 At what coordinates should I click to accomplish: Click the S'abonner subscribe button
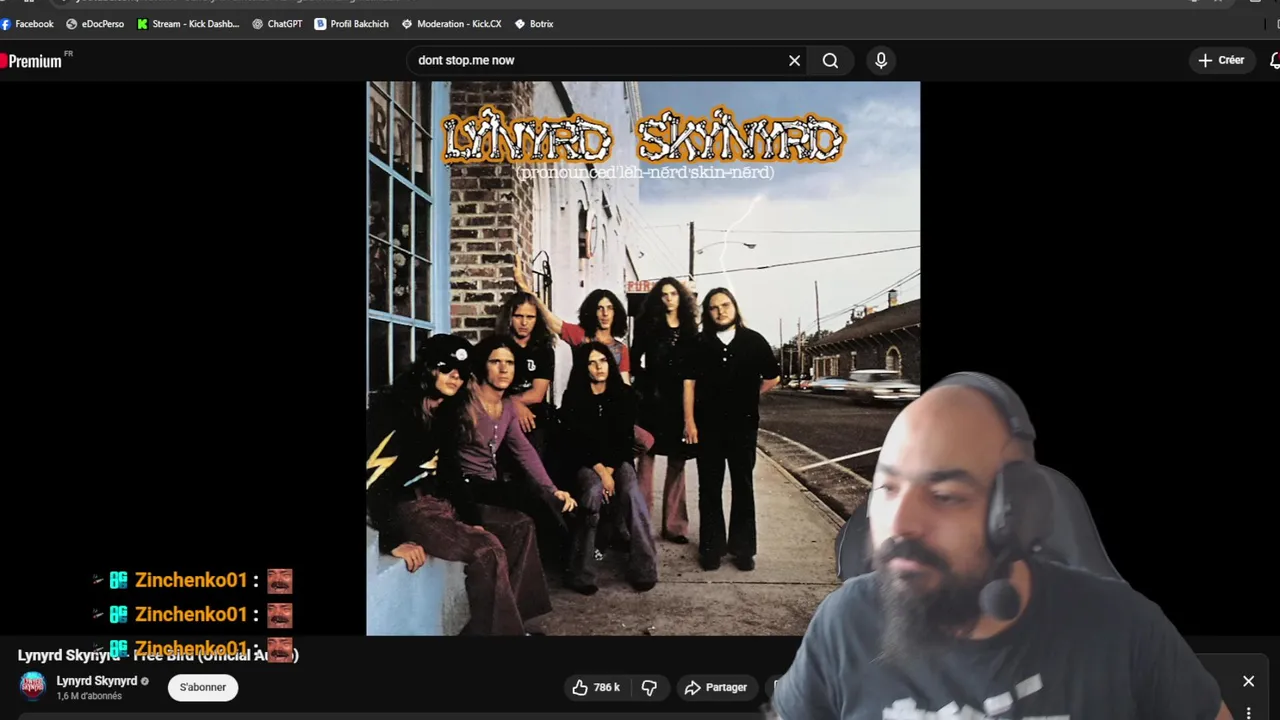pyautogui.click(x=203, y=687)
